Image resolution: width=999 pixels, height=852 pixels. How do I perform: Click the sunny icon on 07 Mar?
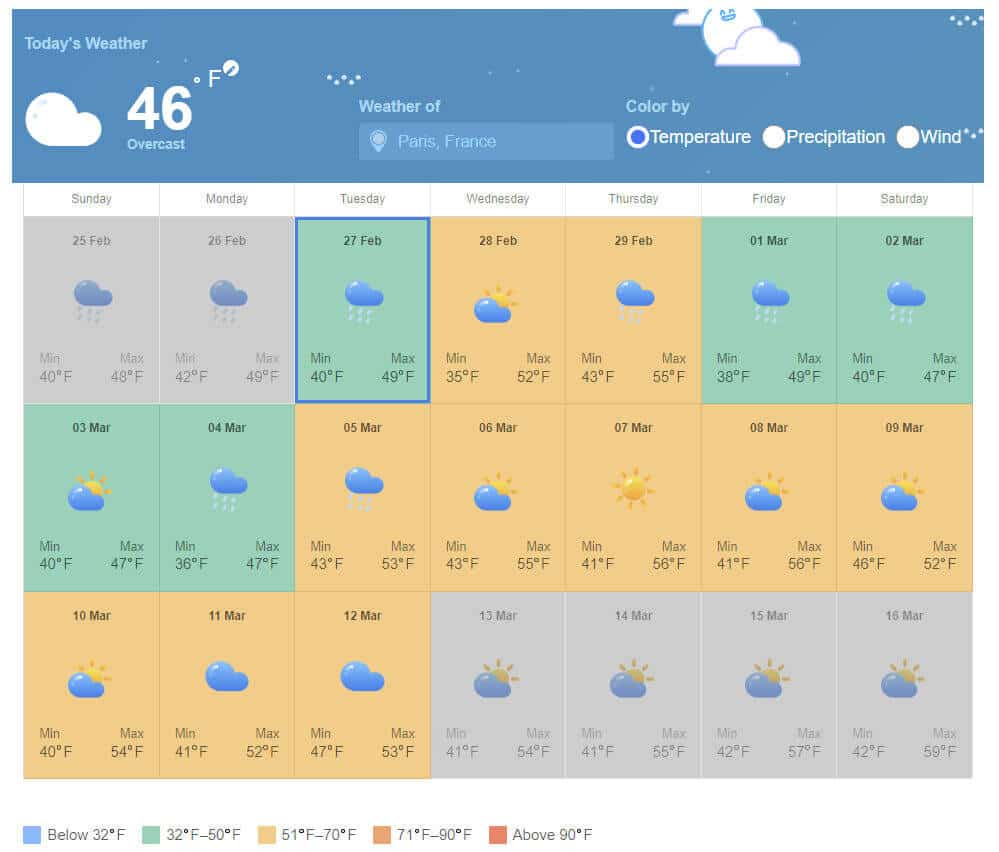coord(633,488)
